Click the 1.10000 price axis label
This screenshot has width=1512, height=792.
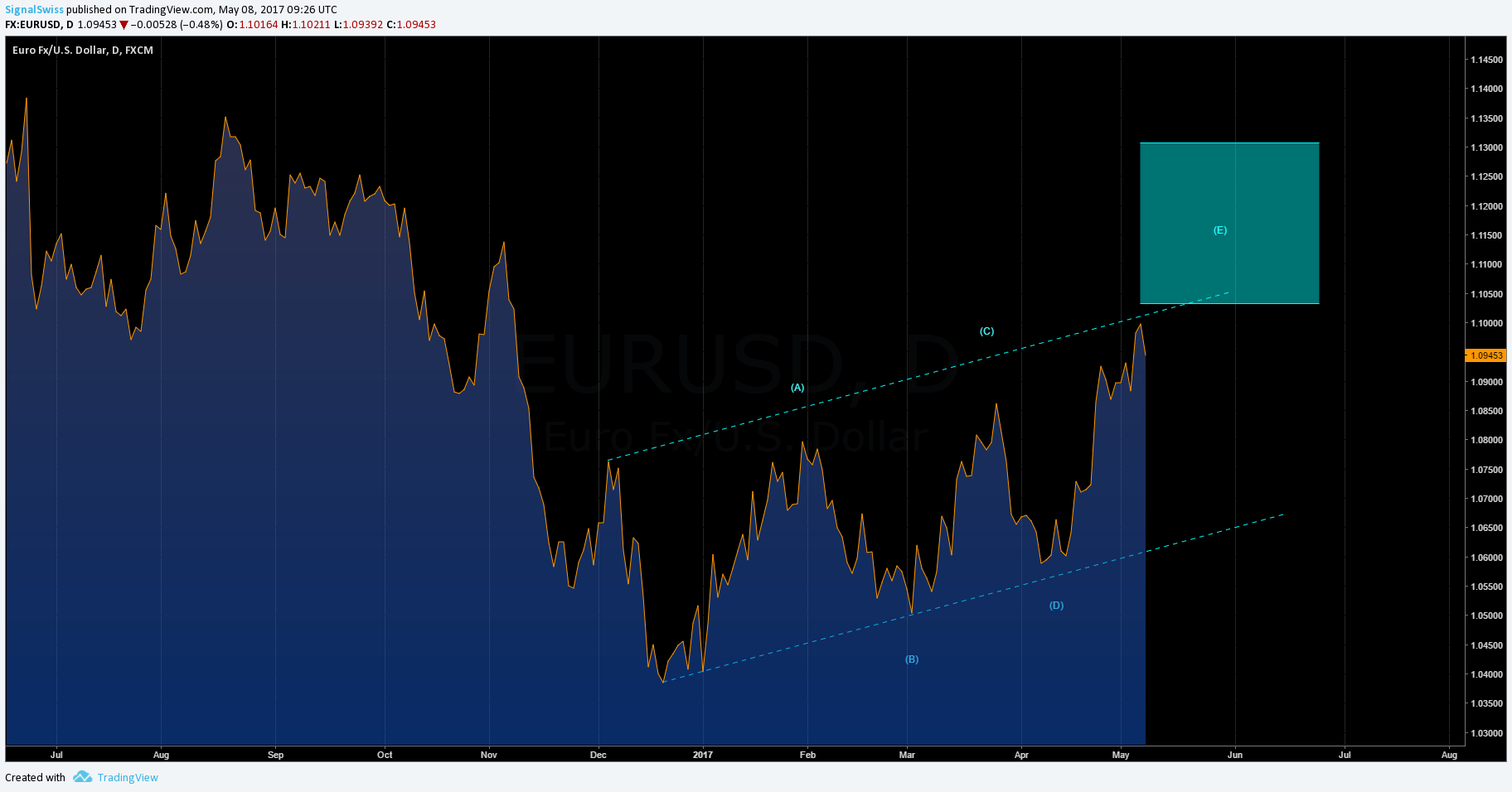(x=1486, y=323)
